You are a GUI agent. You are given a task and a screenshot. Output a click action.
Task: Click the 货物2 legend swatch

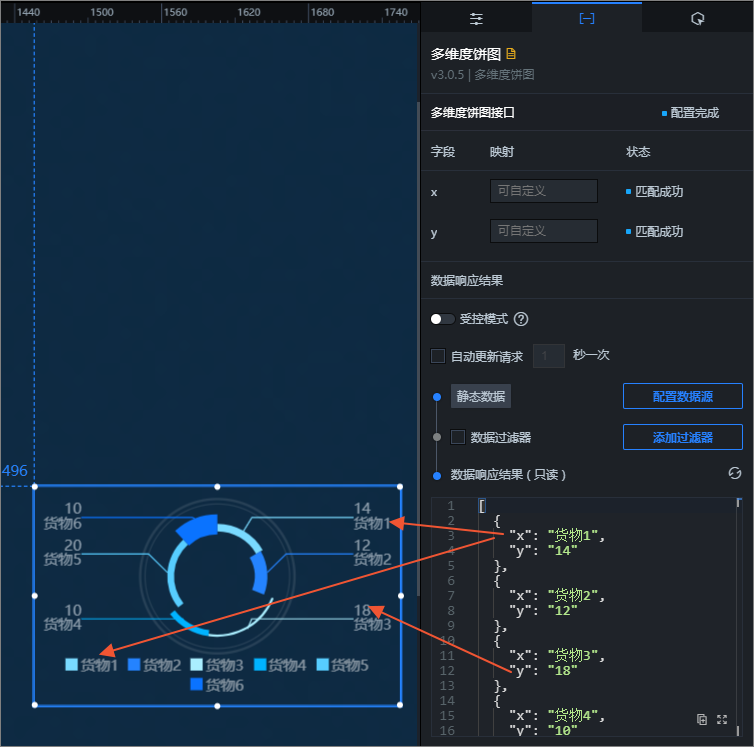[x=134, y=665]
